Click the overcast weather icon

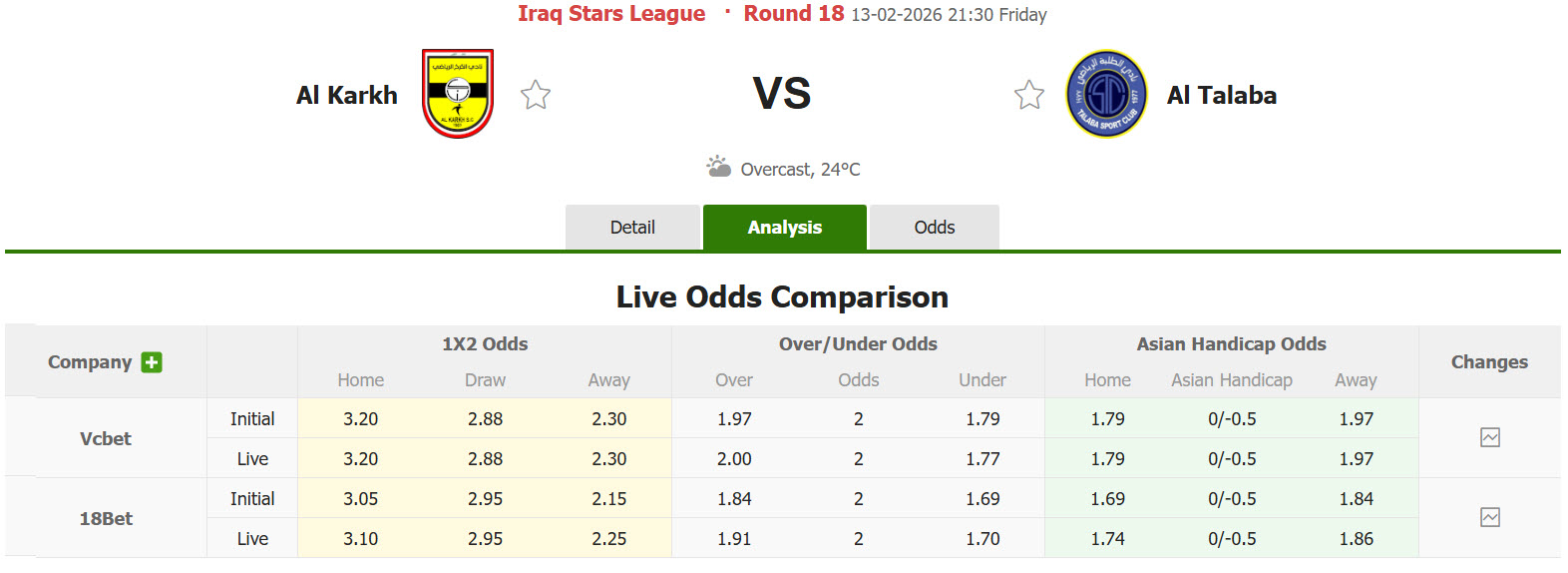718,167
